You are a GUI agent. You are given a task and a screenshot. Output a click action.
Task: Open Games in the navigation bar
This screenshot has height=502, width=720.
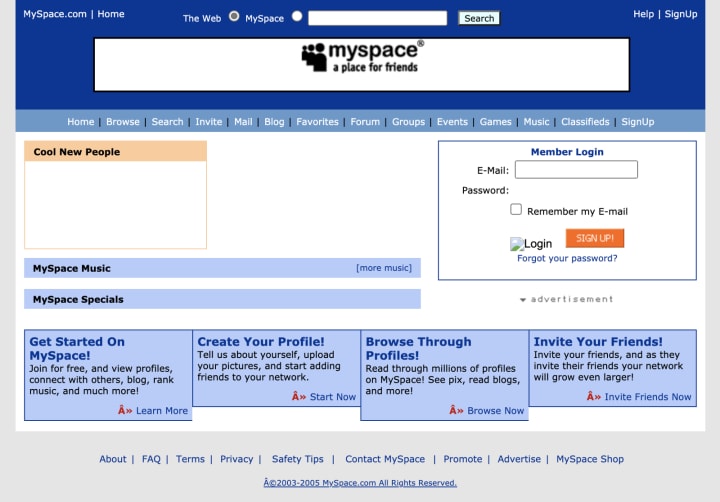(495, 122)
